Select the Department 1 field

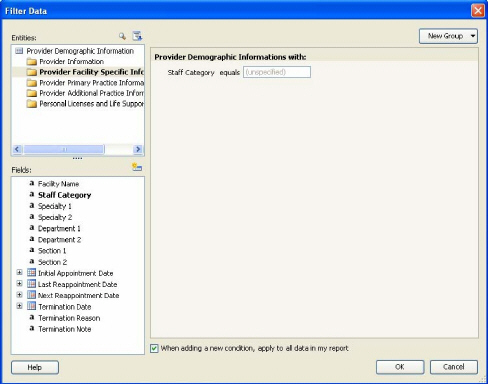[x=59, y=228]
